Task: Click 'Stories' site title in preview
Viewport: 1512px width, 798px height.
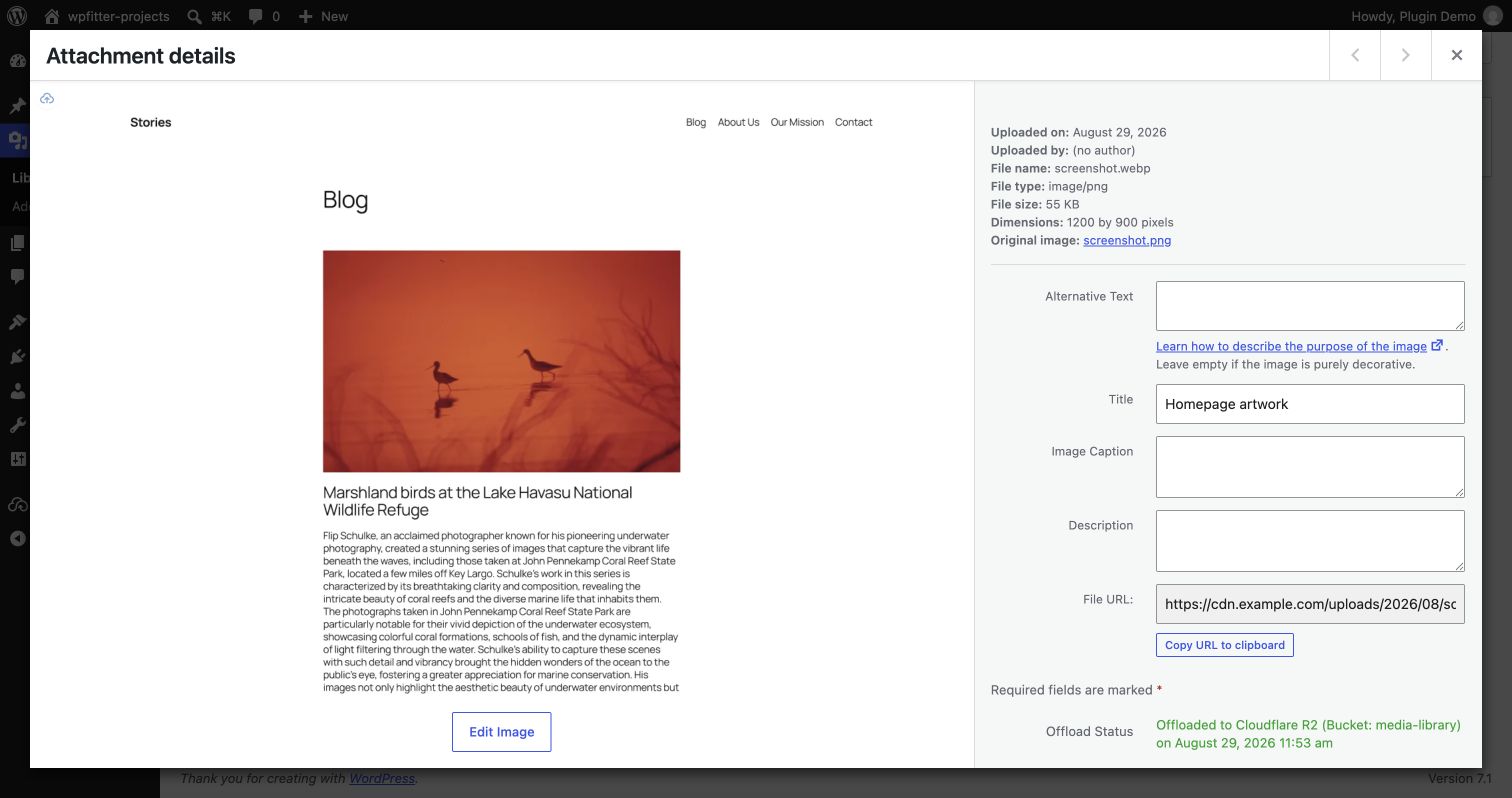Action: [x=150, y=122]
